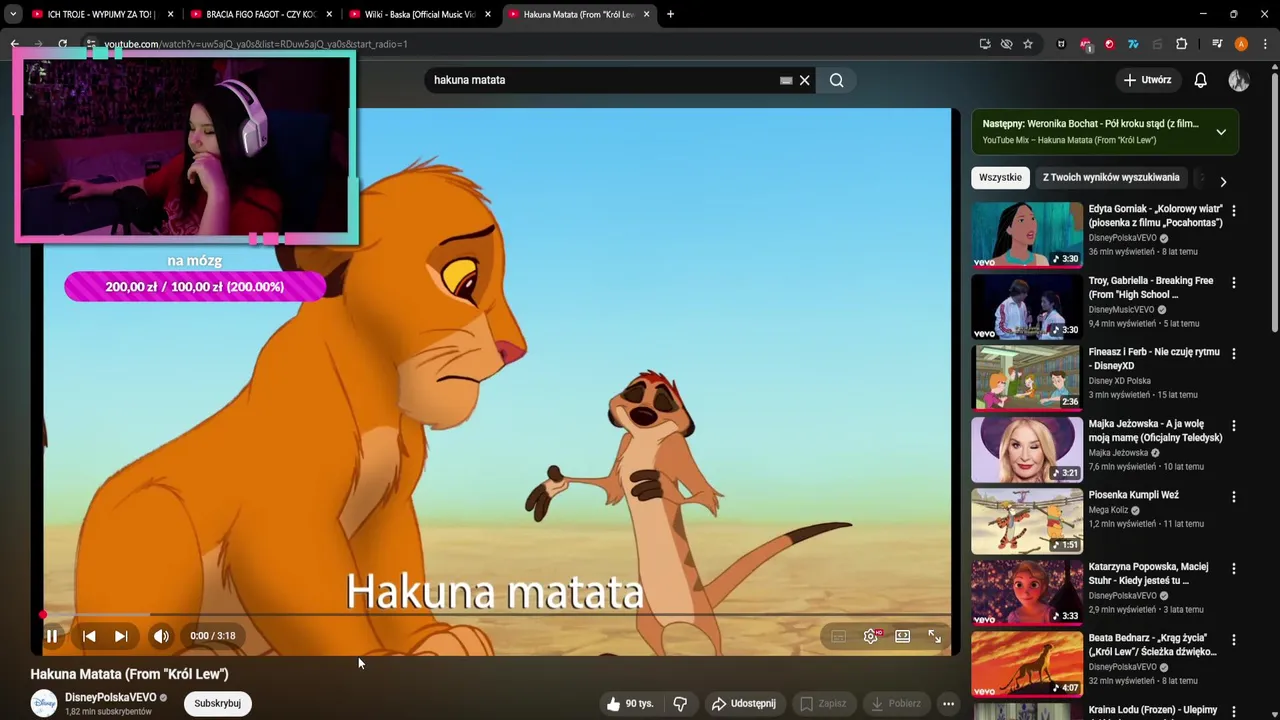
Task: Open the 7TV extension icon
Action: point(1133,44)
